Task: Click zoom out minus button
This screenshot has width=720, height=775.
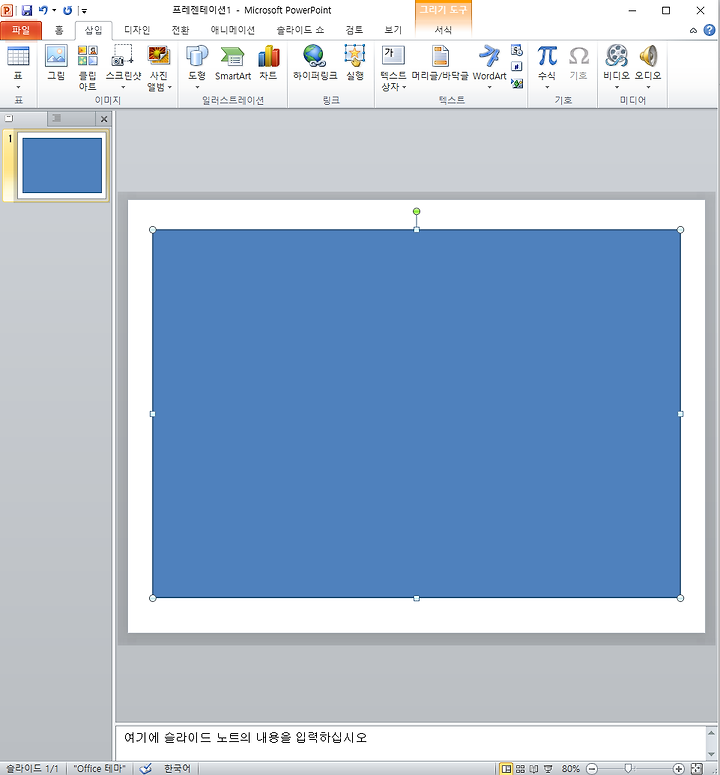Action: click(592, 769)
